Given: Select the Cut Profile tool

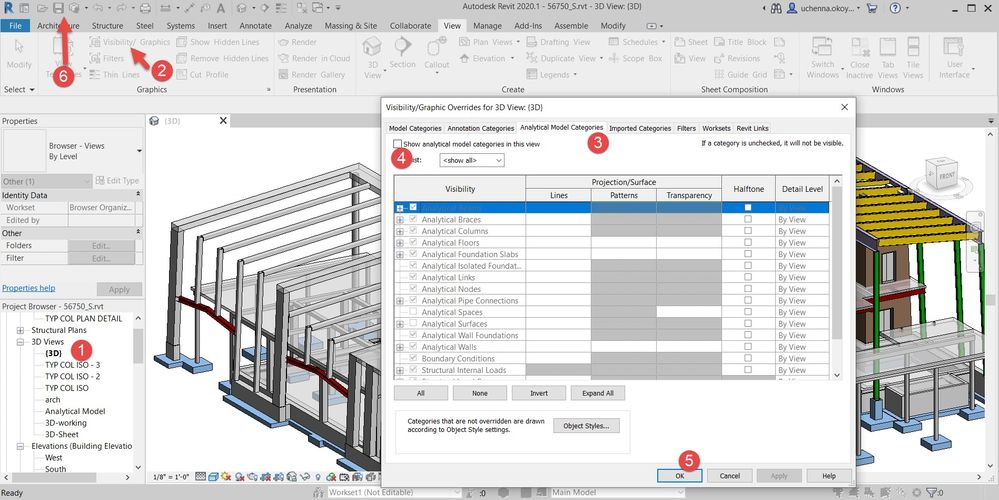Looking at the screenshot, I should point(203,75).
